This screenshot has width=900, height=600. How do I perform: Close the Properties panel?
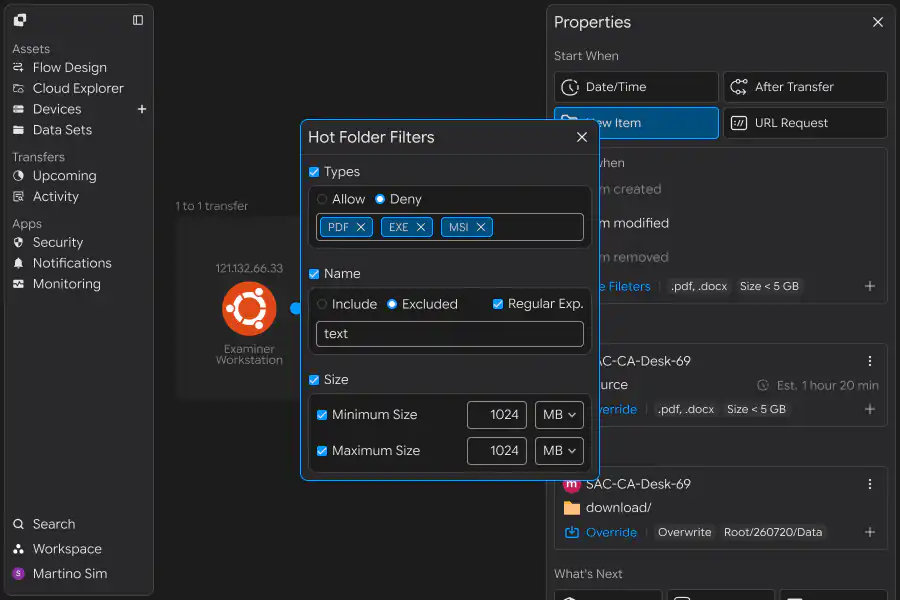pyautogui.click(x=878, y=22)
